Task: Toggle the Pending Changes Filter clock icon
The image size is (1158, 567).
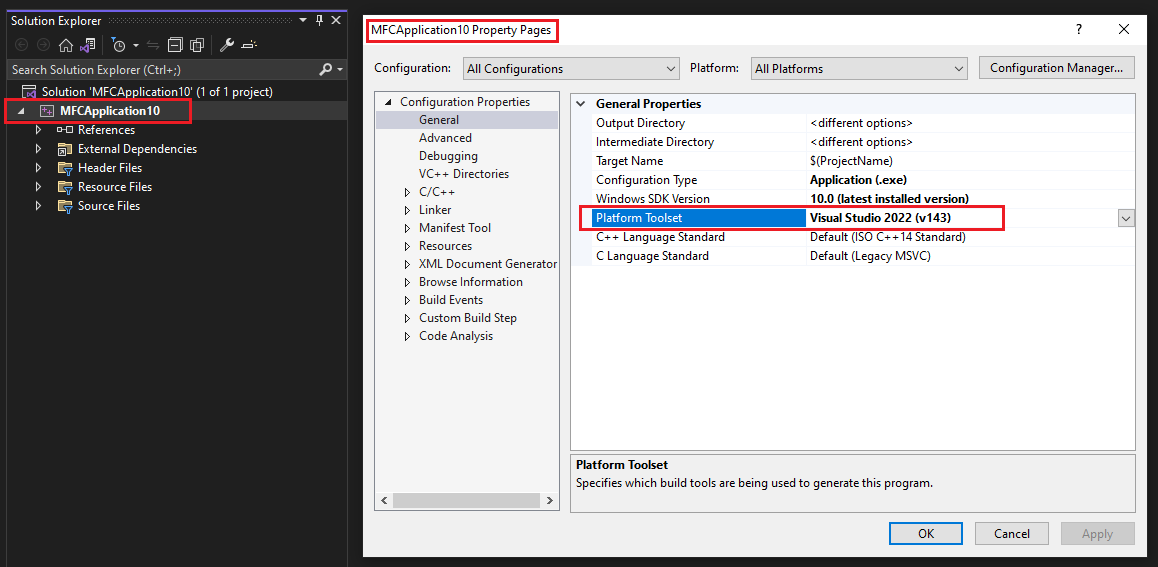Action: pyautogui.click(x=119, y=46)
